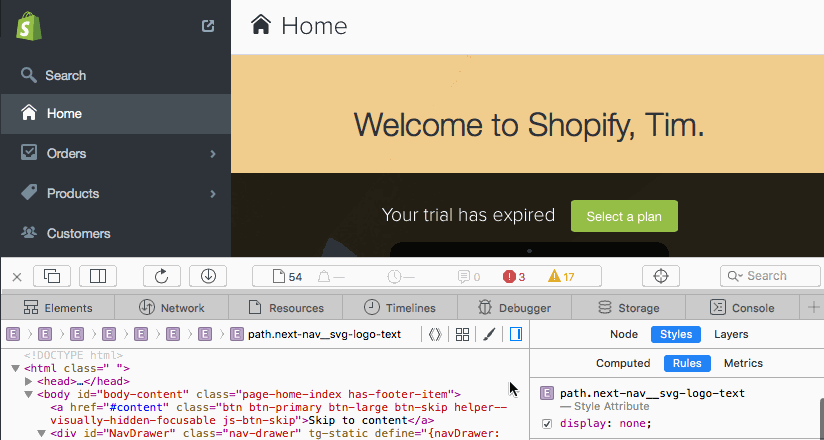Expand the Orders submenu chevron
The image size is (824, 440).
click(213, 154)
